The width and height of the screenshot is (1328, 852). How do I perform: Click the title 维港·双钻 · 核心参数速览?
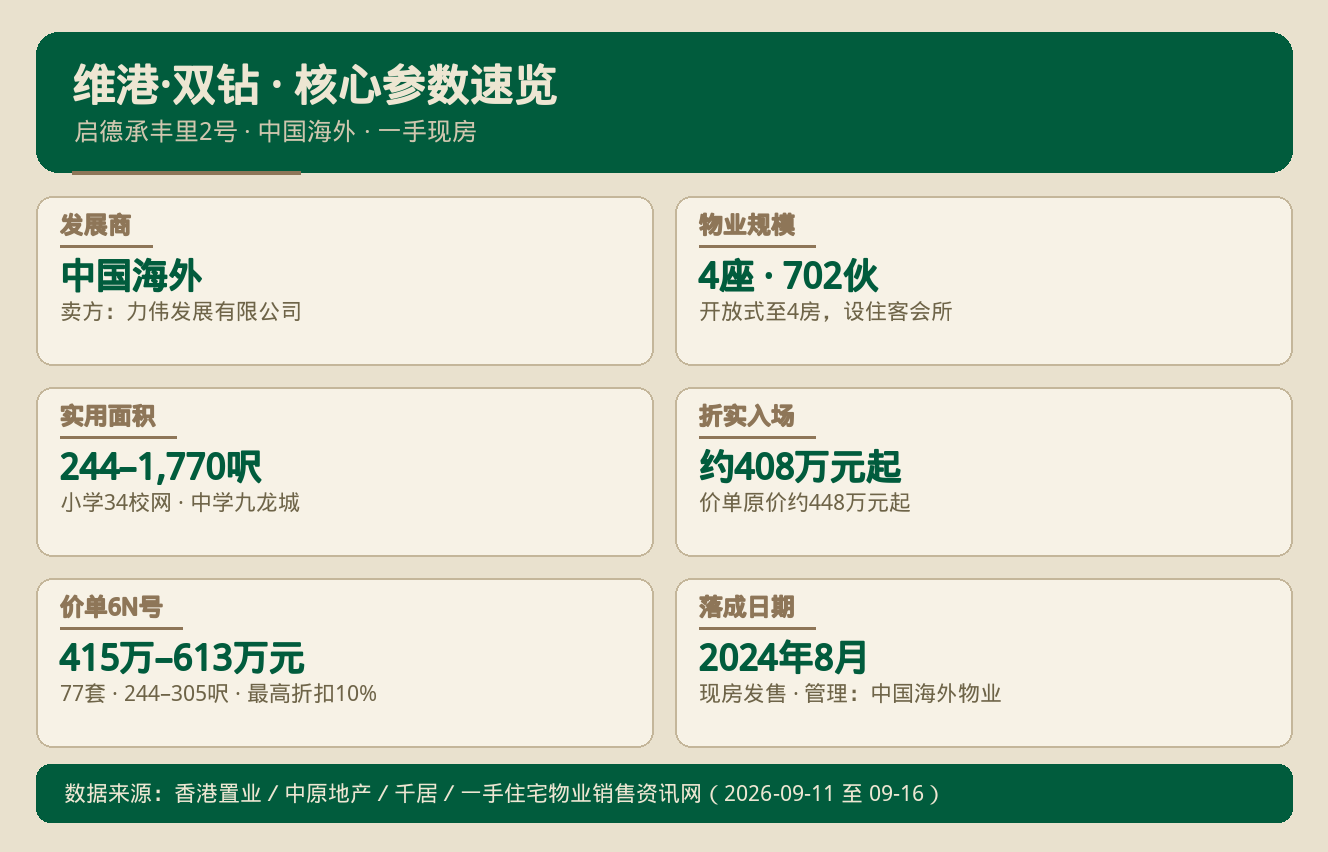tap(315, 88)
